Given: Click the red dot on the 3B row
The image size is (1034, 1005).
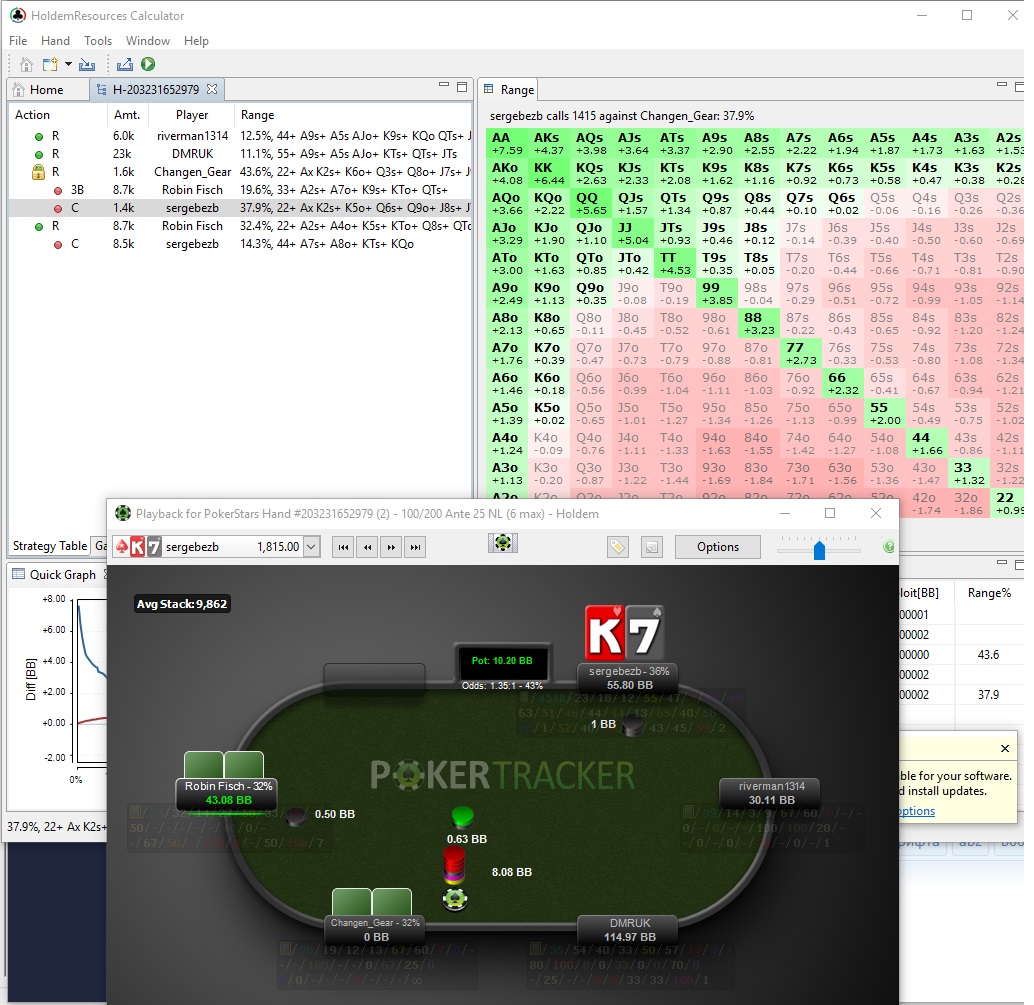Looking at the screenshot, I should (58, 191).
